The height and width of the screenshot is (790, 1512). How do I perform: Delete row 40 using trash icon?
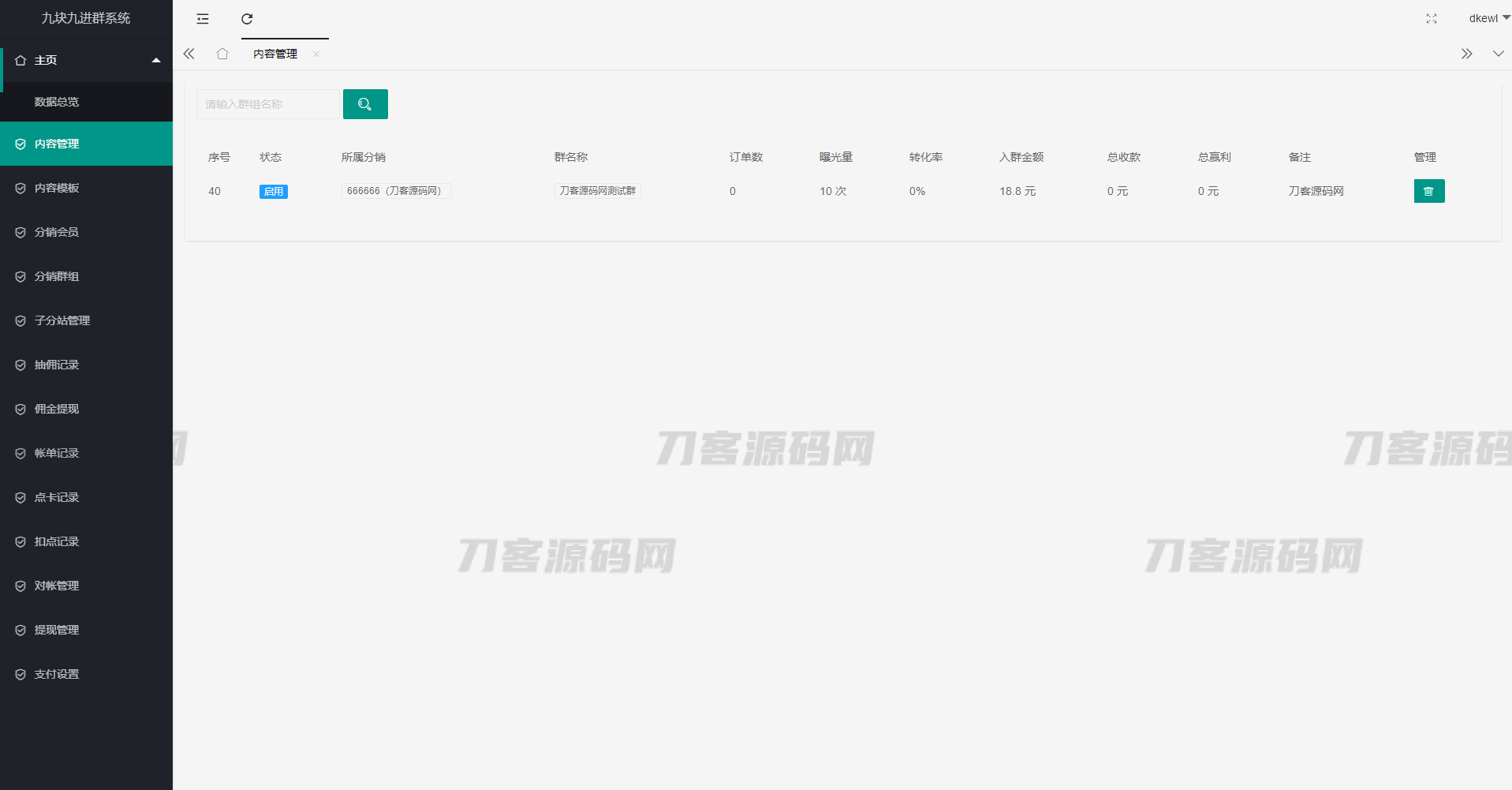click(x=1428, y=191)
